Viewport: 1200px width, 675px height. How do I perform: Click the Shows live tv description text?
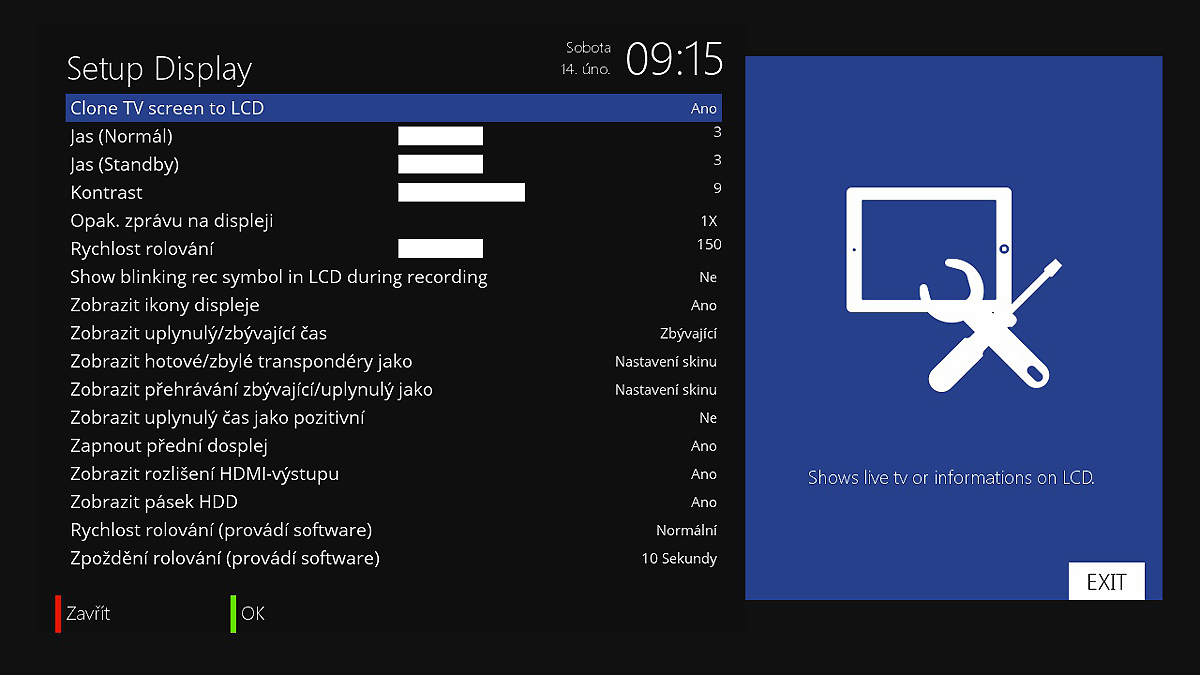click(x=951, y=478)
